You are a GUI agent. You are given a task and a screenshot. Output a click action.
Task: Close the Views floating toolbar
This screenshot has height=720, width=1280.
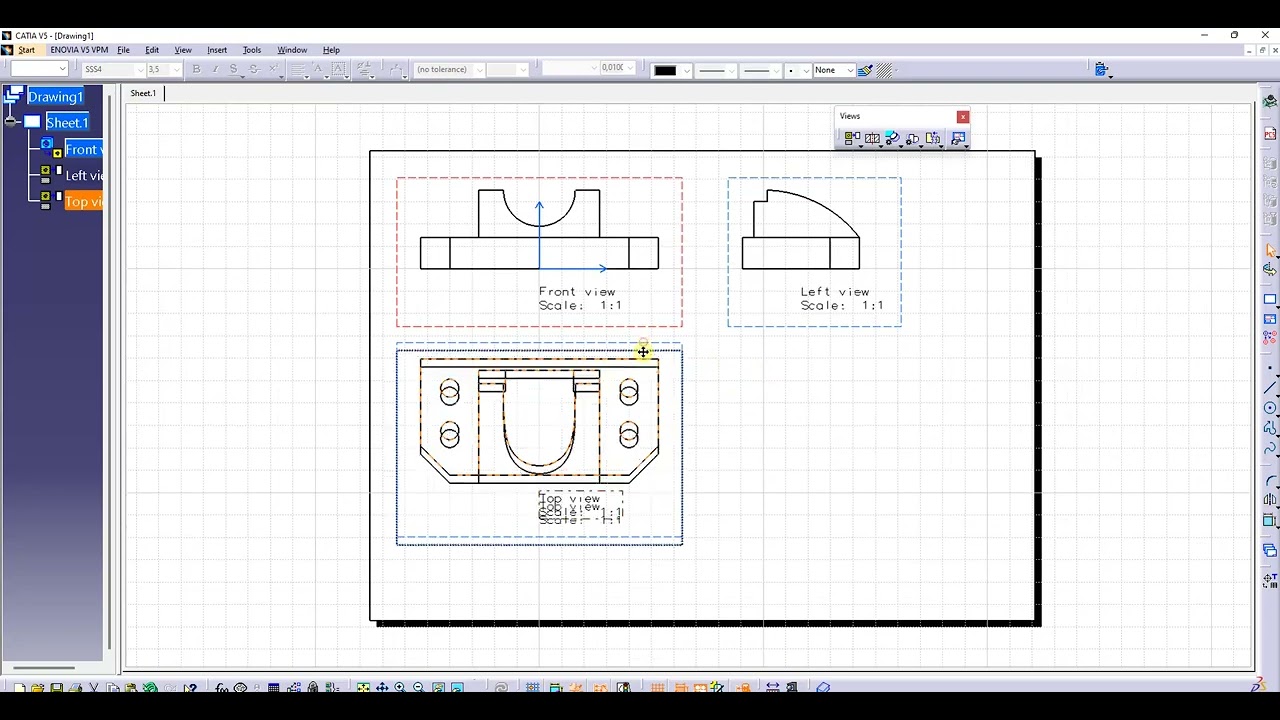(963, 117)
